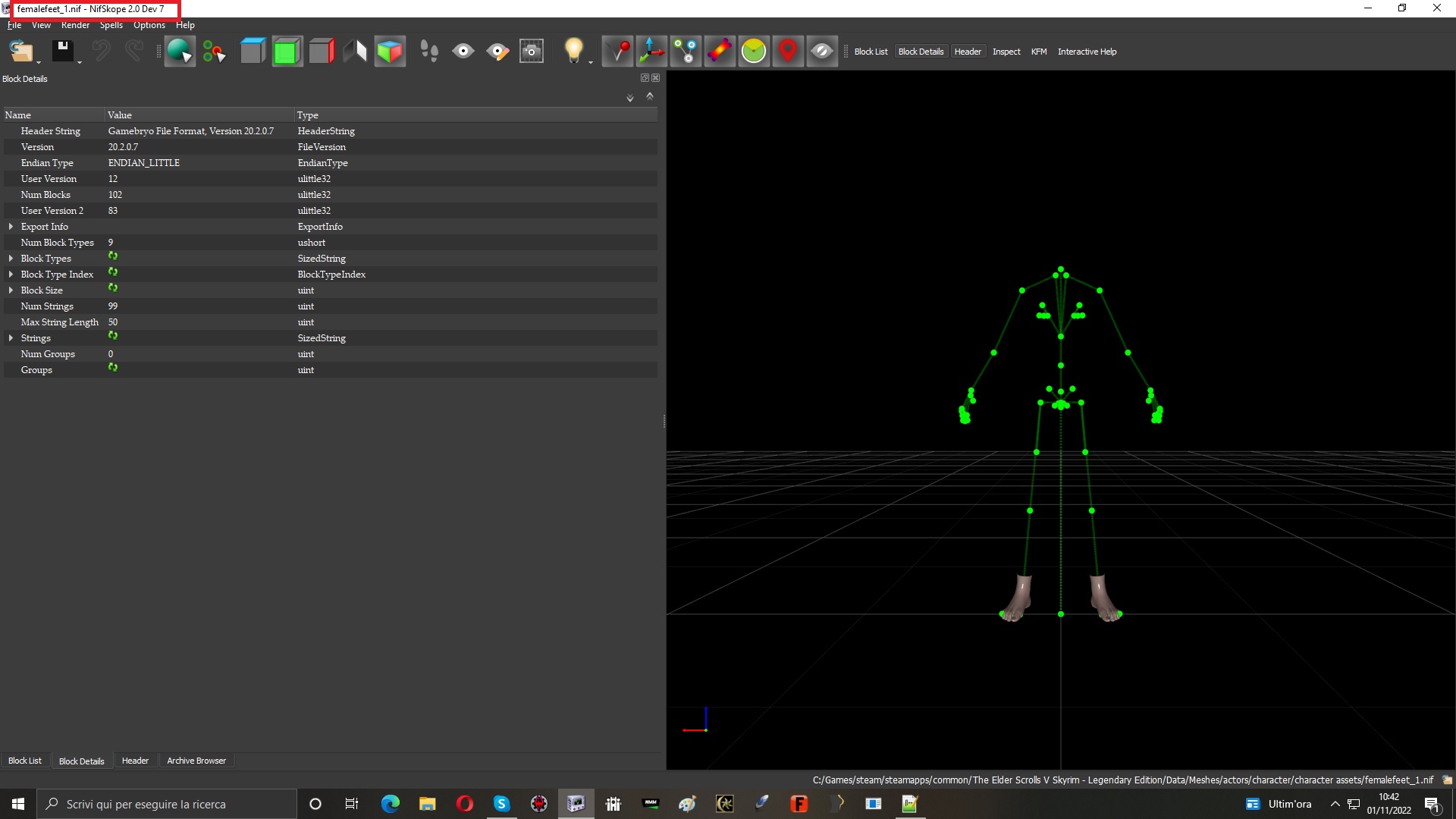
Task: Click the Value column header
Action: click(x=199, y=115)
